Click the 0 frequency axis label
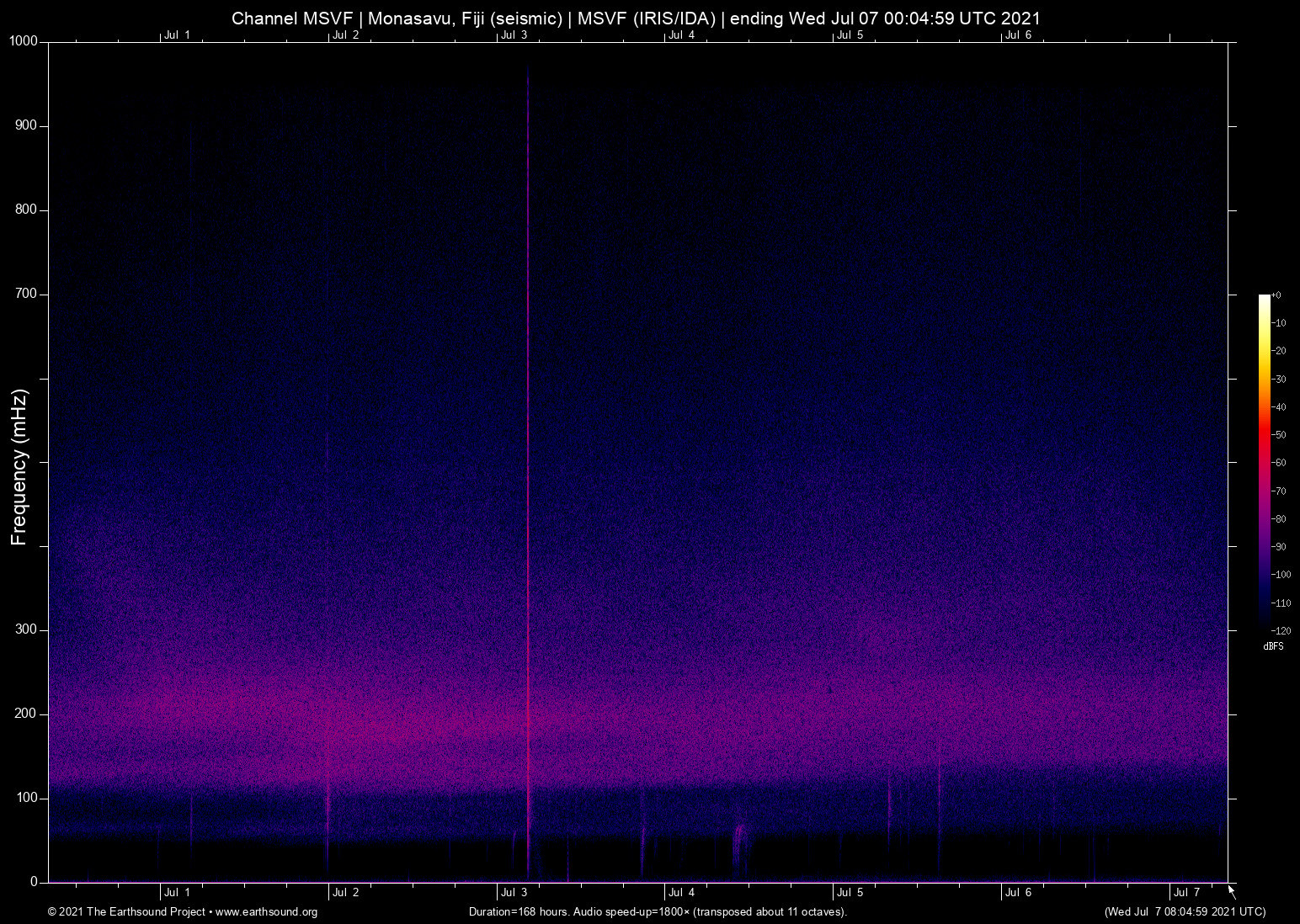Viewport: 1300px width, 924px height. [35, 882]
